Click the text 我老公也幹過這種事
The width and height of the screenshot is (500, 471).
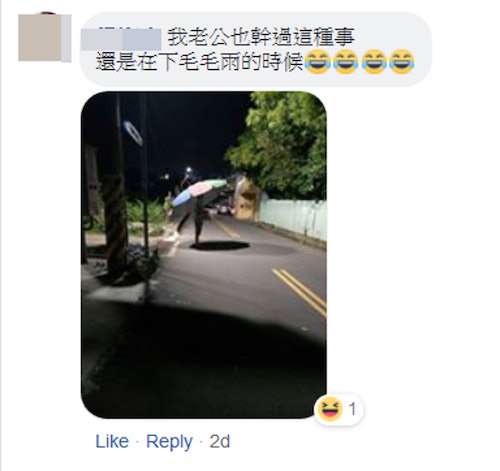(x=261, y=37)
